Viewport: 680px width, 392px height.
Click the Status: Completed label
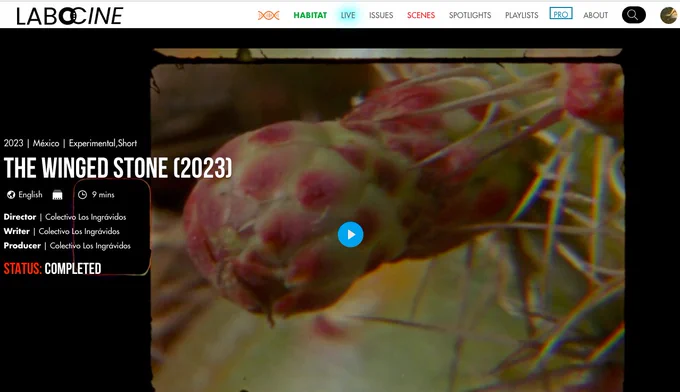tap(52, 269)
